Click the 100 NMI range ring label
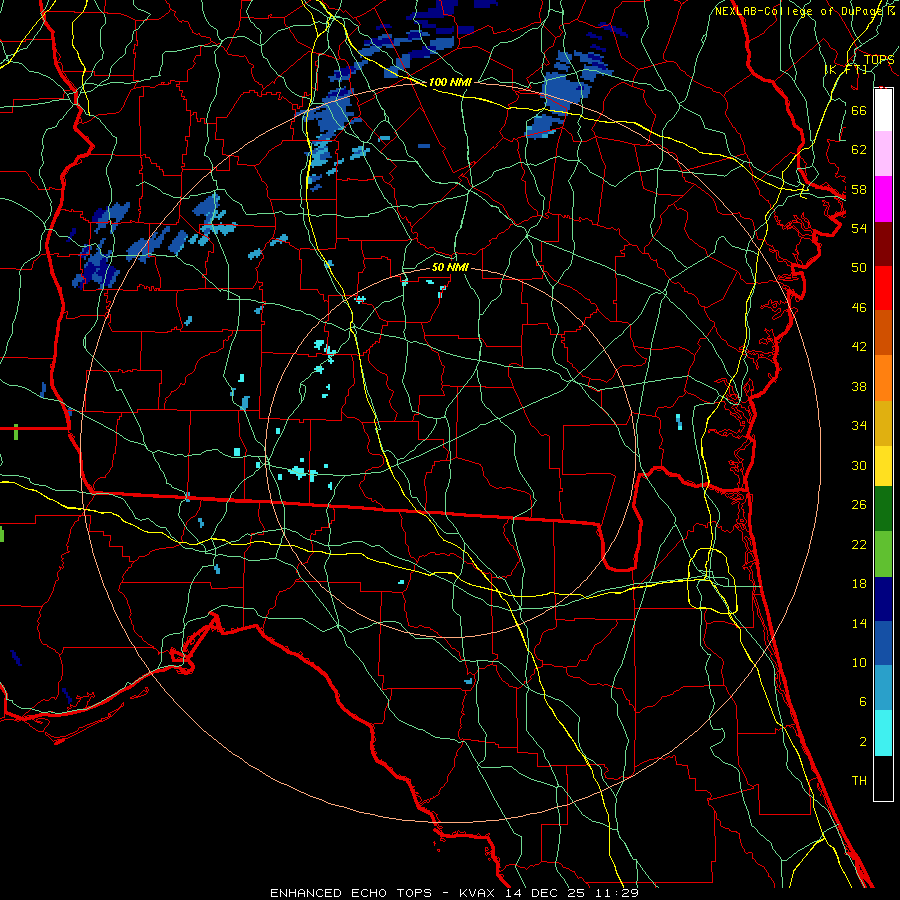 [450, 82]
